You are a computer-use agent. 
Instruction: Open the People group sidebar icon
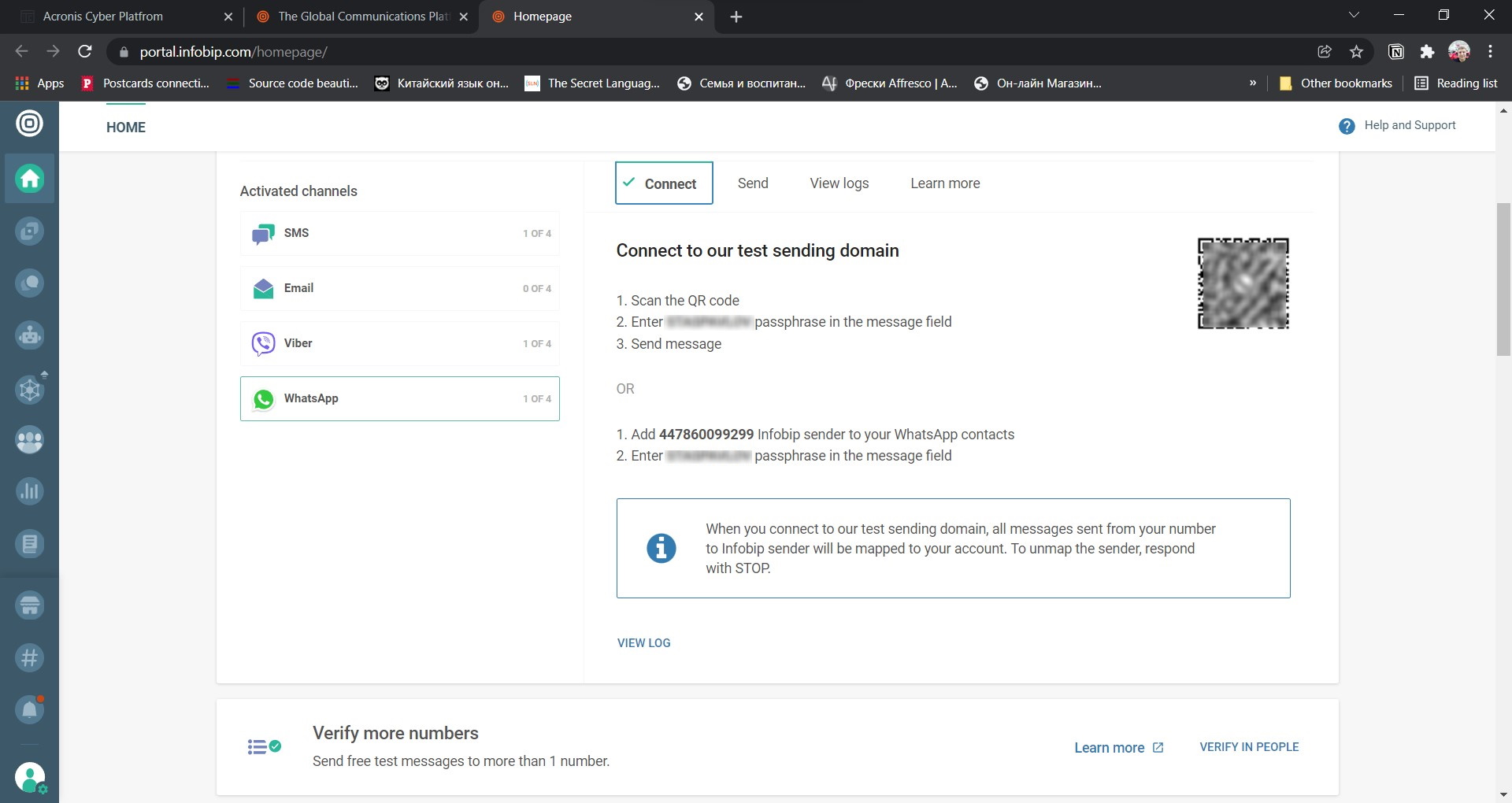tap(30, 440)
